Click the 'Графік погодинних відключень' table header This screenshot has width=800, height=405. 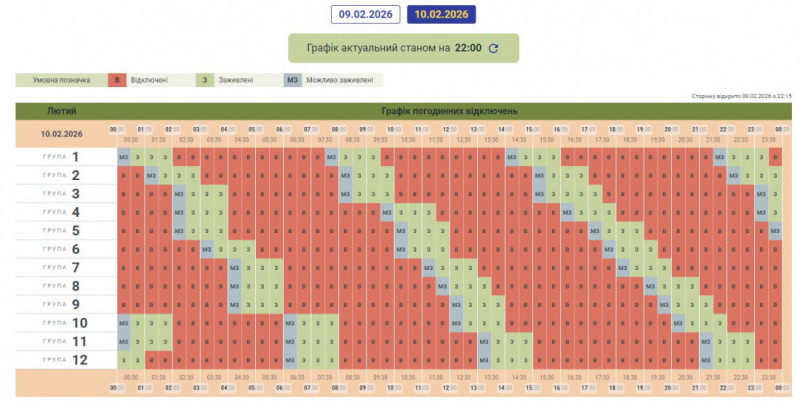click(448, 109)
